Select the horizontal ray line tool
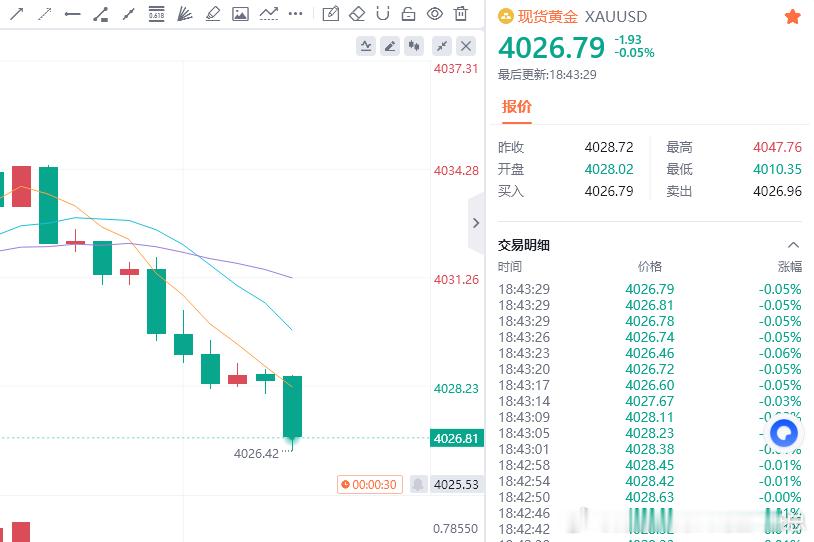The height and width of the screenshot is (542, 814). pyautogui.click(x=73, y=14)
